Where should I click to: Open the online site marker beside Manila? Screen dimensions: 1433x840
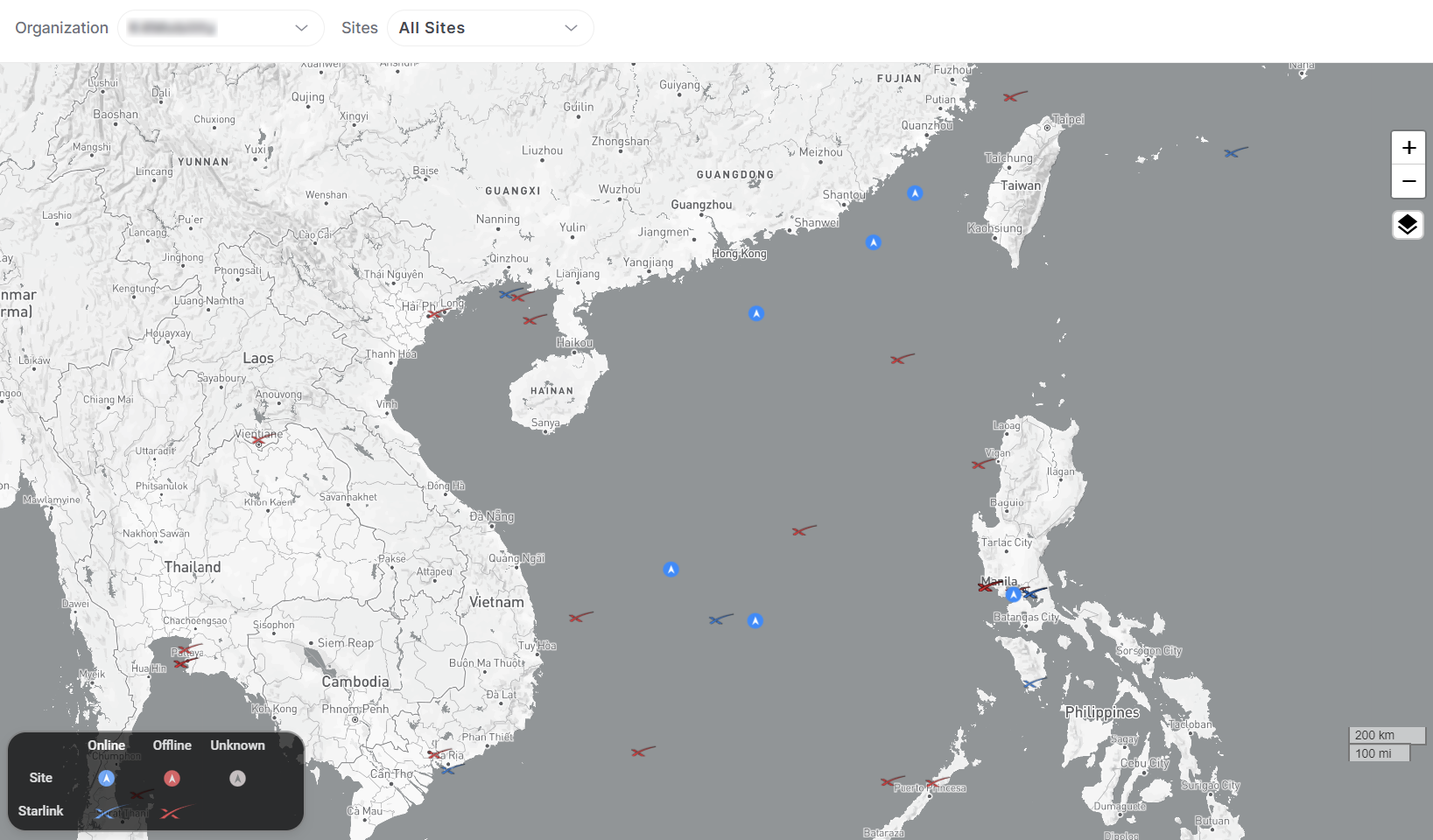1013,595
